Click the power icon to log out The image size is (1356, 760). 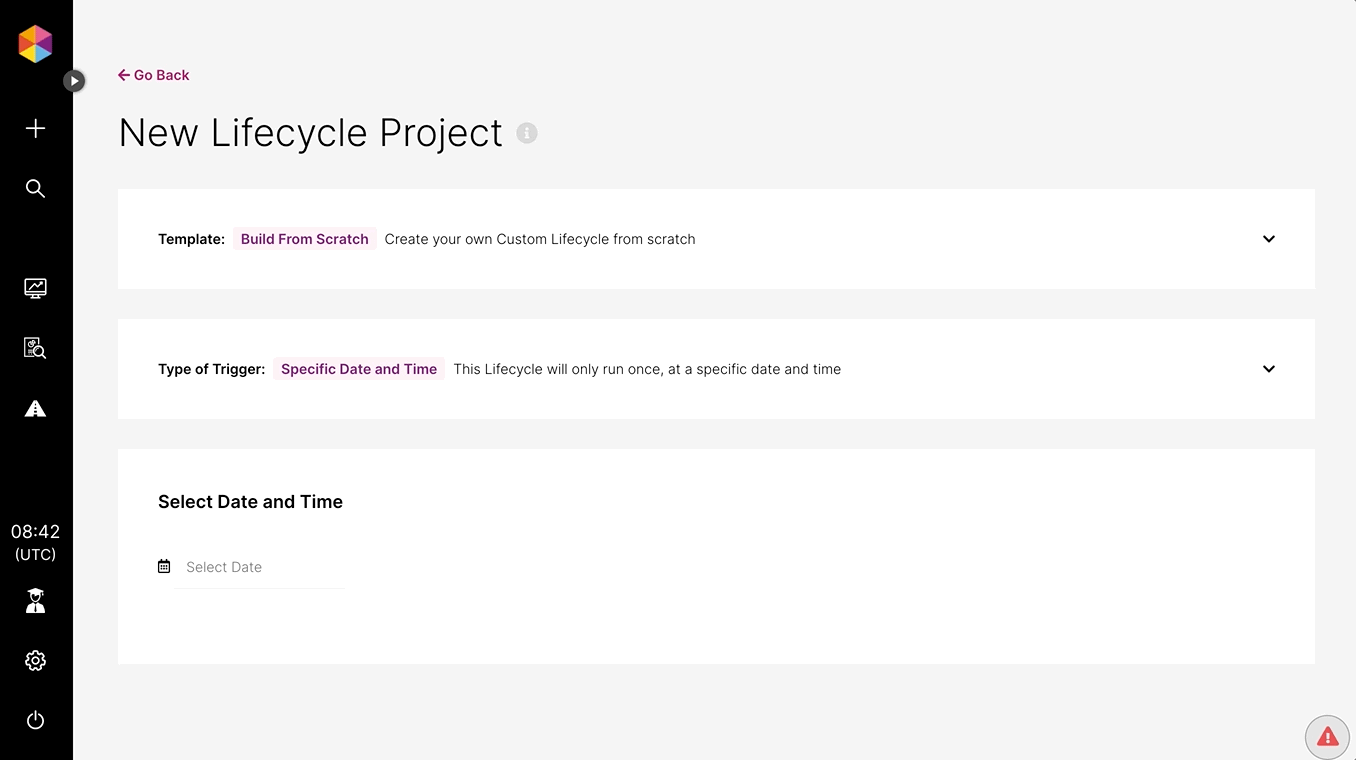click(35, 720)
